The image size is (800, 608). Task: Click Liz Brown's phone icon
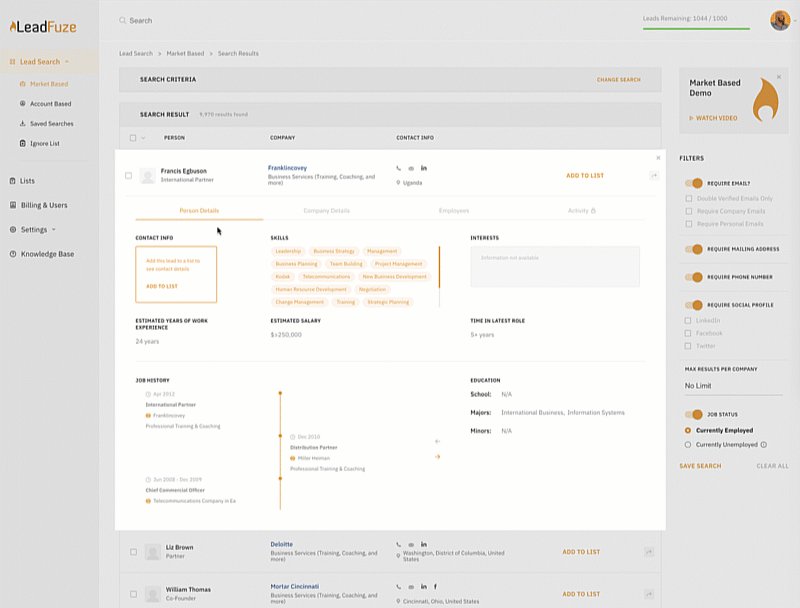398,544
